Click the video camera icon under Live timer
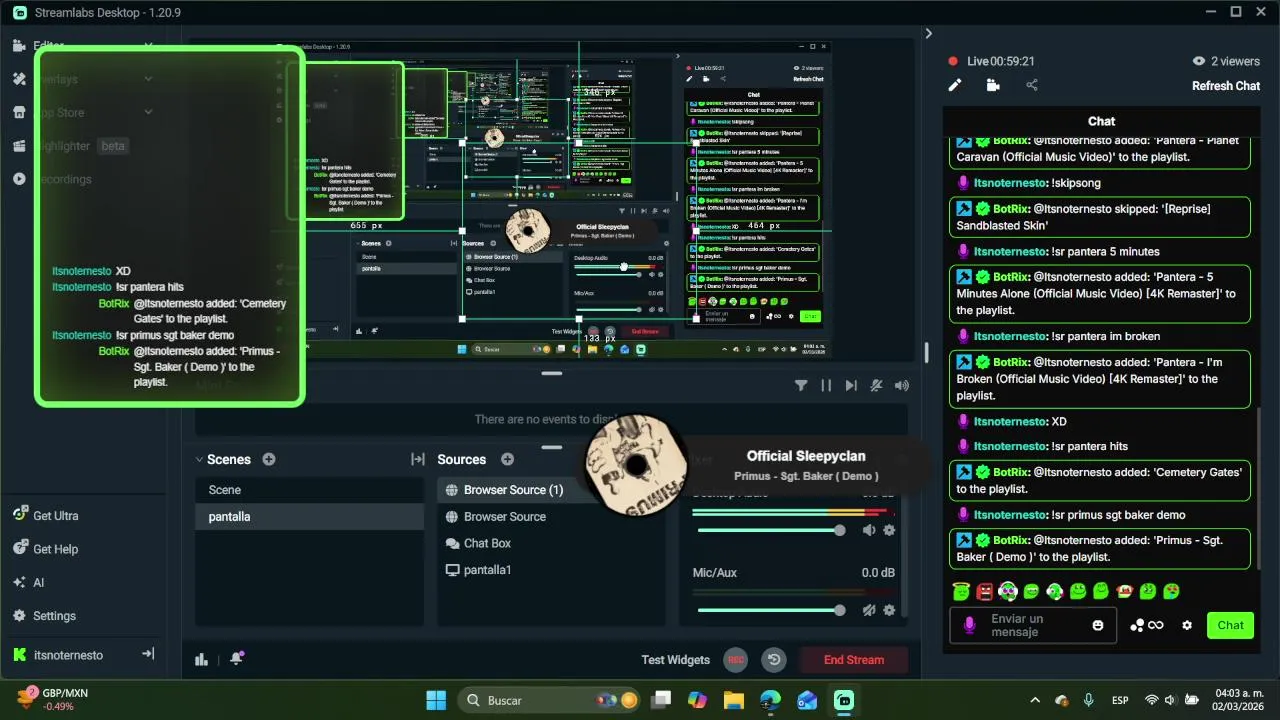This screenshot has height=720, width=1280. pos(993,86)
